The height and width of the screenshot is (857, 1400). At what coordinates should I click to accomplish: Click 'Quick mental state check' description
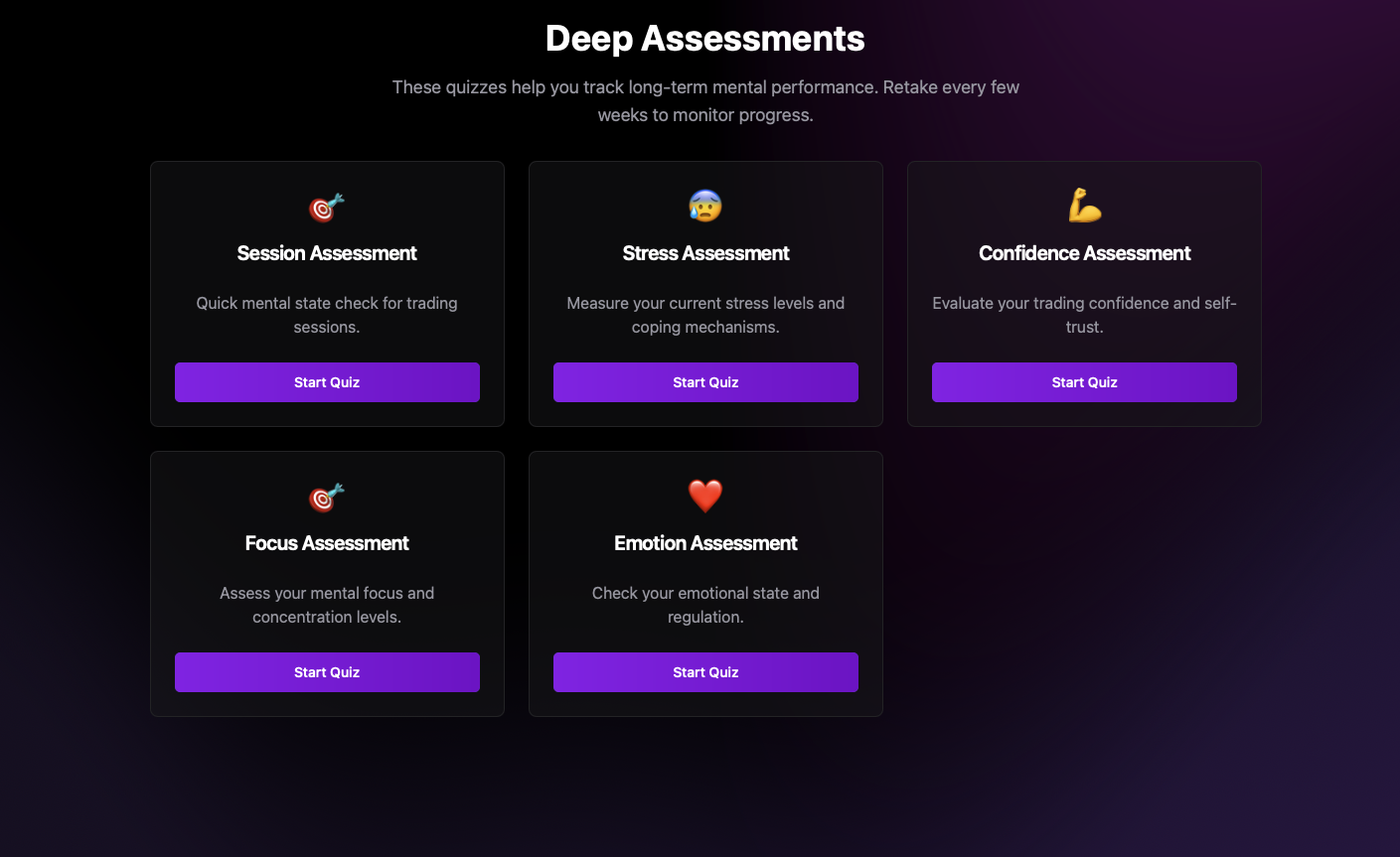coord(327,315)
